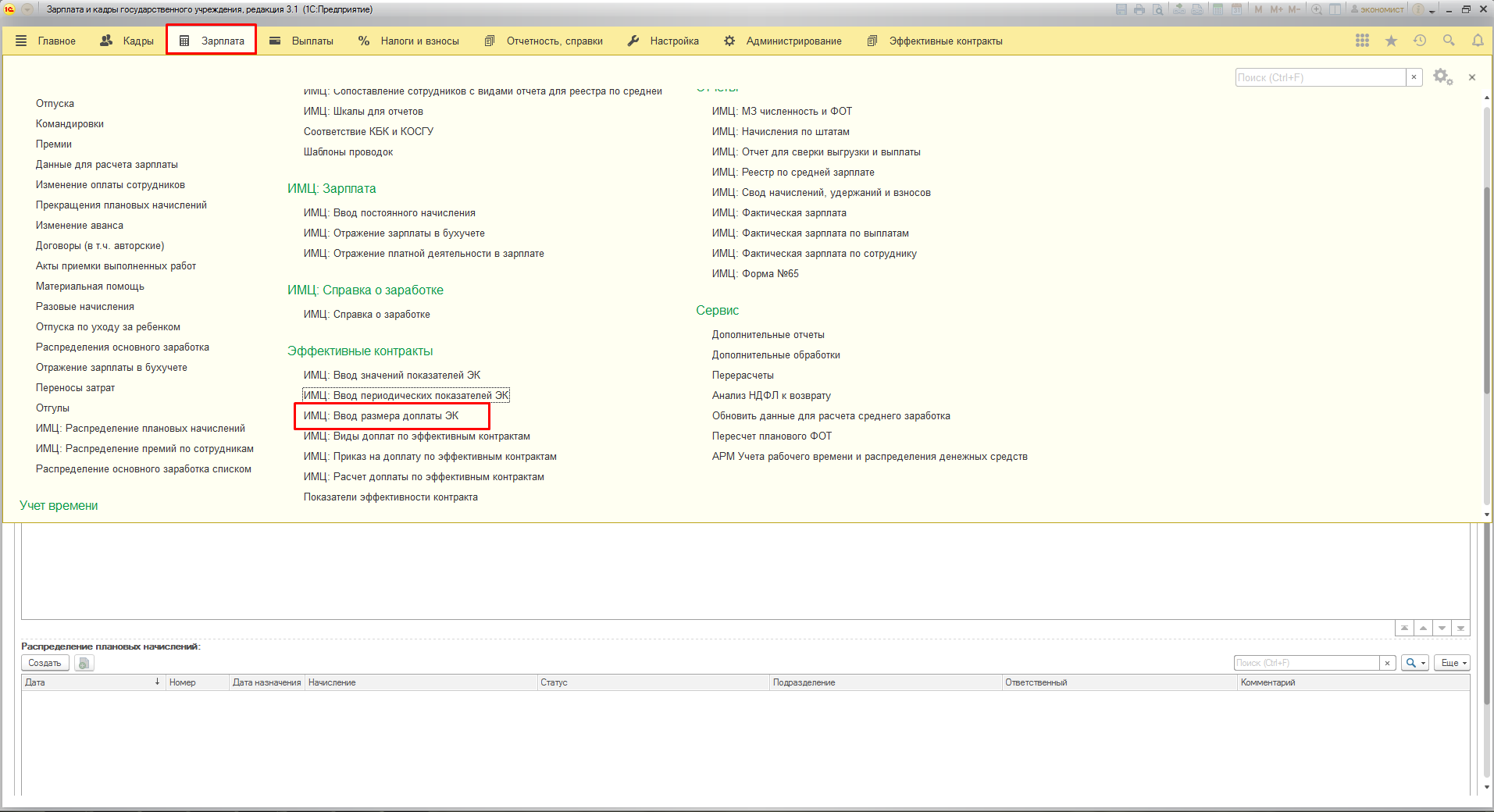The height and width of the screenshot is (812, 1494).
Task: Switch to the Налоги и взносы section
Action: click(408, 41)
